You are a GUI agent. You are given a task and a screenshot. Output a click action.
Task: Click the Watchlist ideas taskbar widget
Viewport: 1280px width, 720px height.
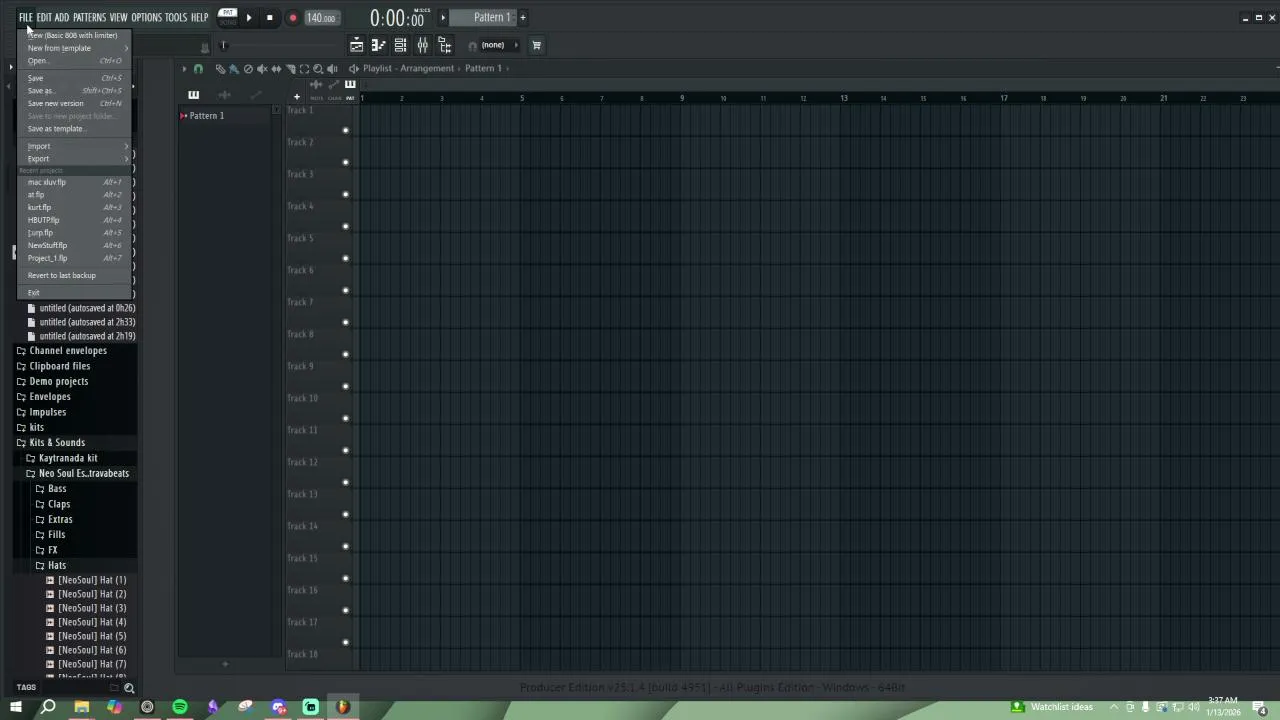point(1053,707)
